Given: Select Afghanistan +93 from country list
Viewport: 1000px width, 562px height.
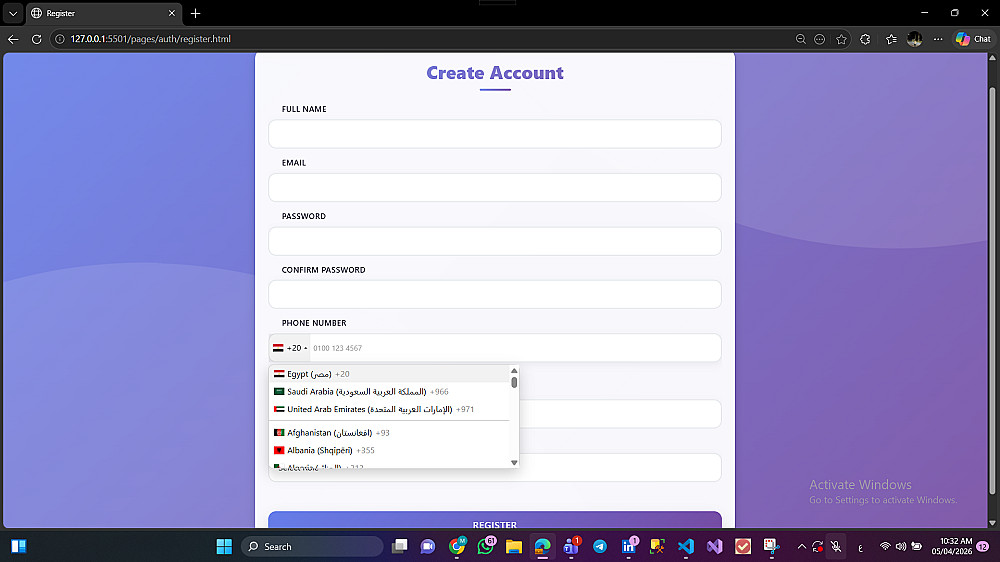Looking at the screenshot, I should [389, 433].
